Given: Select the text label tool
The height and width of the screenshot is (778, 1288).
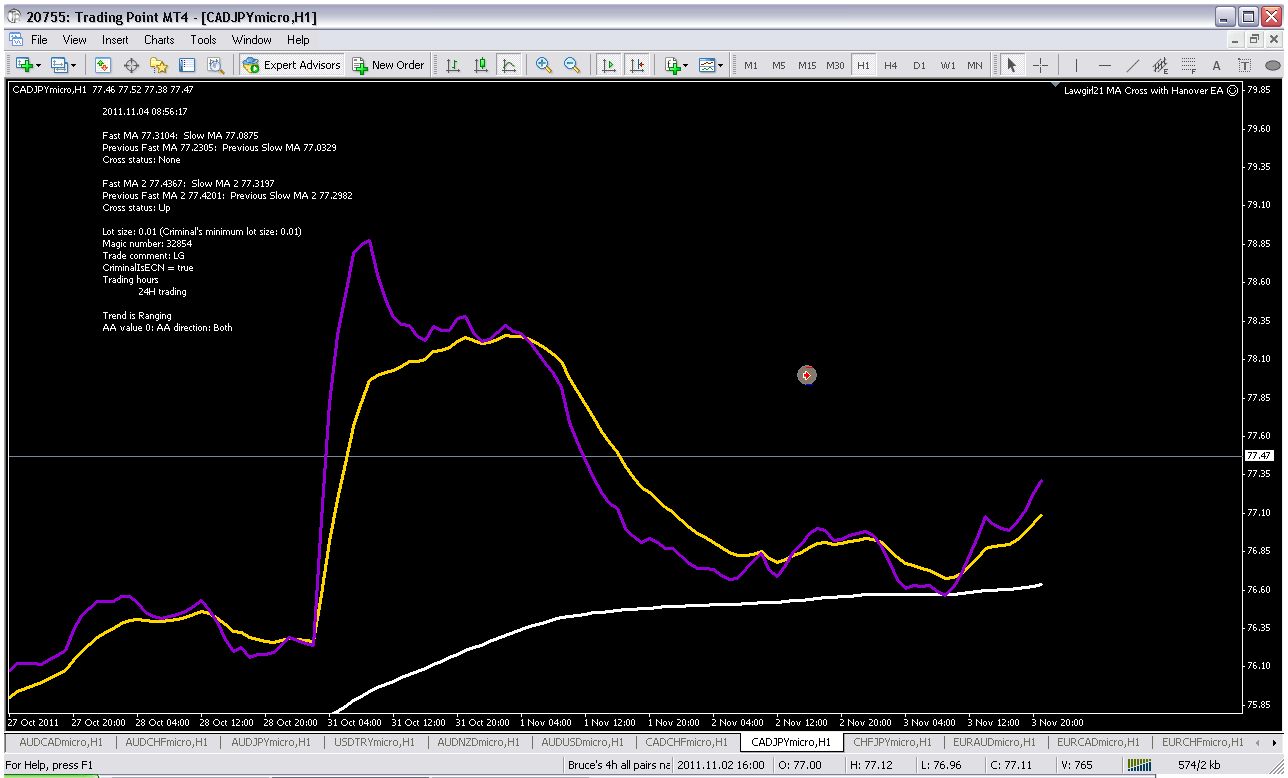Looking at the screenshot, I should [x=1245, y=65].
